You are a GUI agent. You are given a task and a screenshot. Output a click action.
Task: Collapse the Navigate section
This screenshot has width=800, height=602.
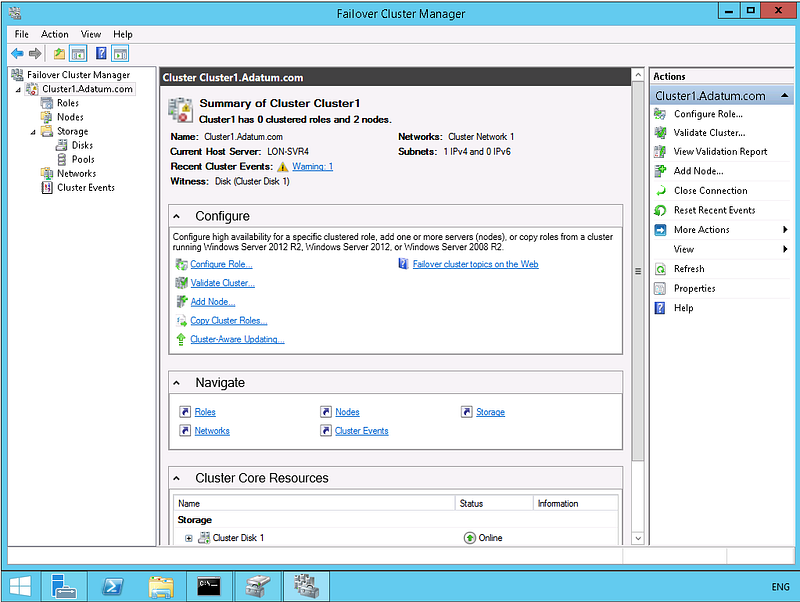(x=177, y=383)
